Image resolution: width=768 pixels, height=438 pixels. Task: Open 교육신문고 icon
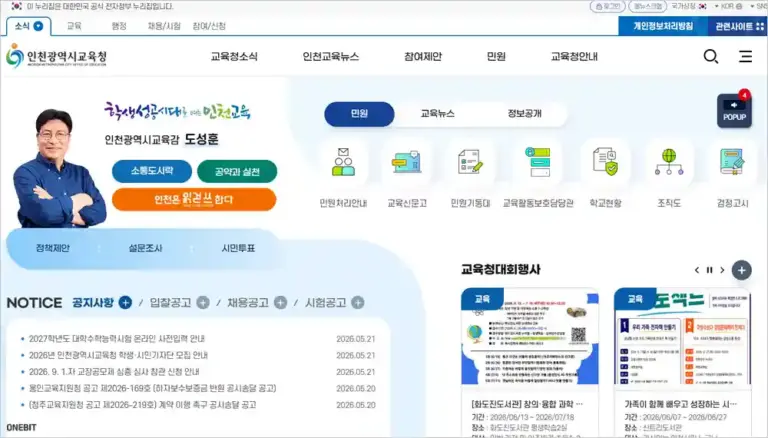pyautogui.click(x=407, y=162)
